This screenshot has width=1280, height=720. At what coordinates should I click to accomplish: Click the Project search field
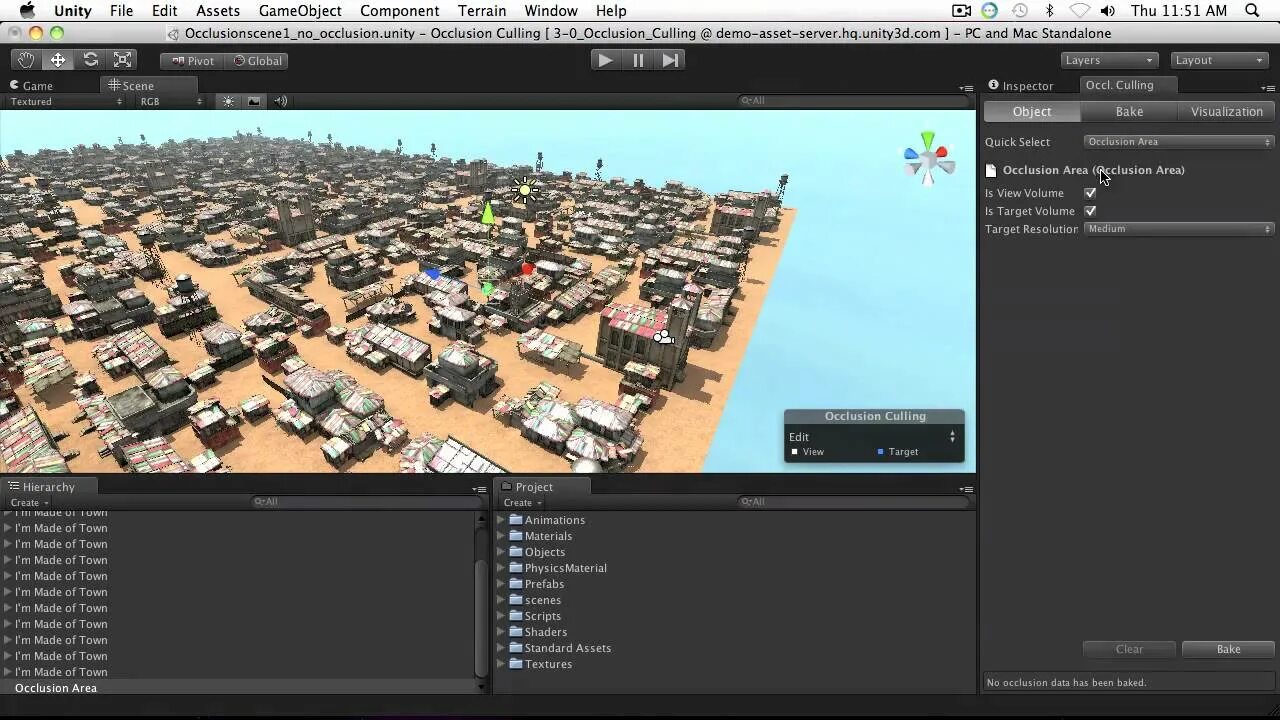click(x=855, y=502)
